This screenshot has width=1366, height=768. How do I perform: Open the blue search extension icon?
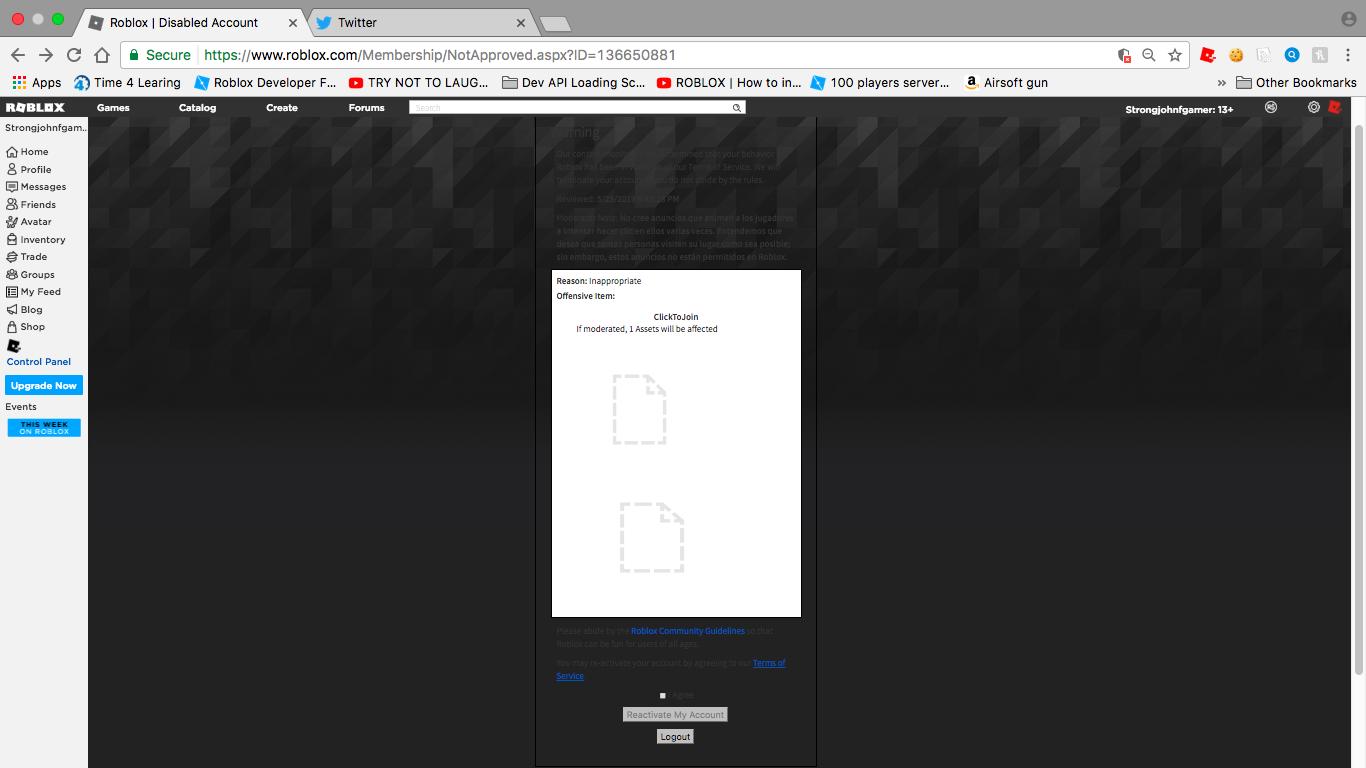pyautogui.click(x=1292, y=55)
